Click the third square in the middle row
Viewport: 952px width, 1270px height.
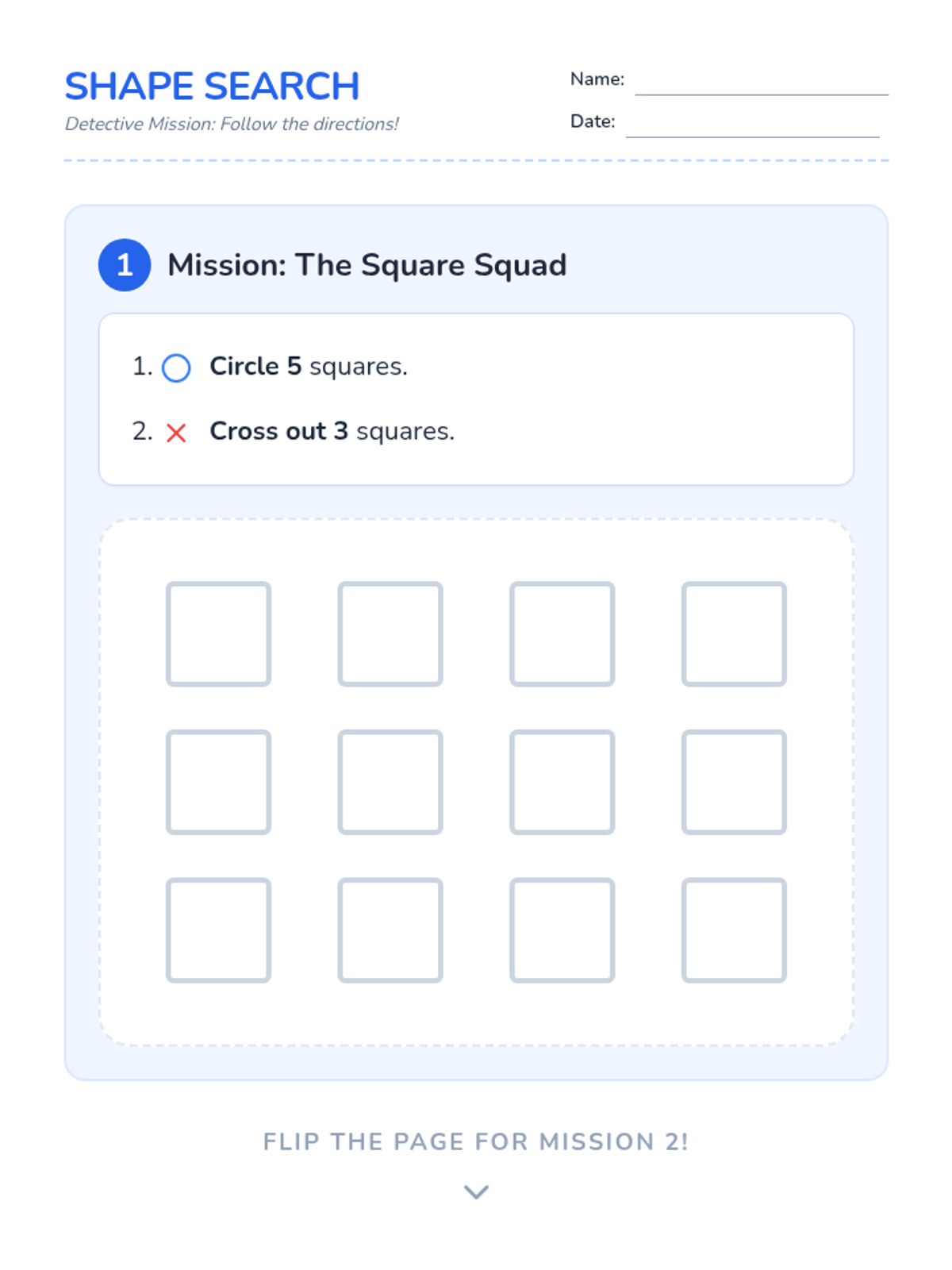click(x=562, y=782)
